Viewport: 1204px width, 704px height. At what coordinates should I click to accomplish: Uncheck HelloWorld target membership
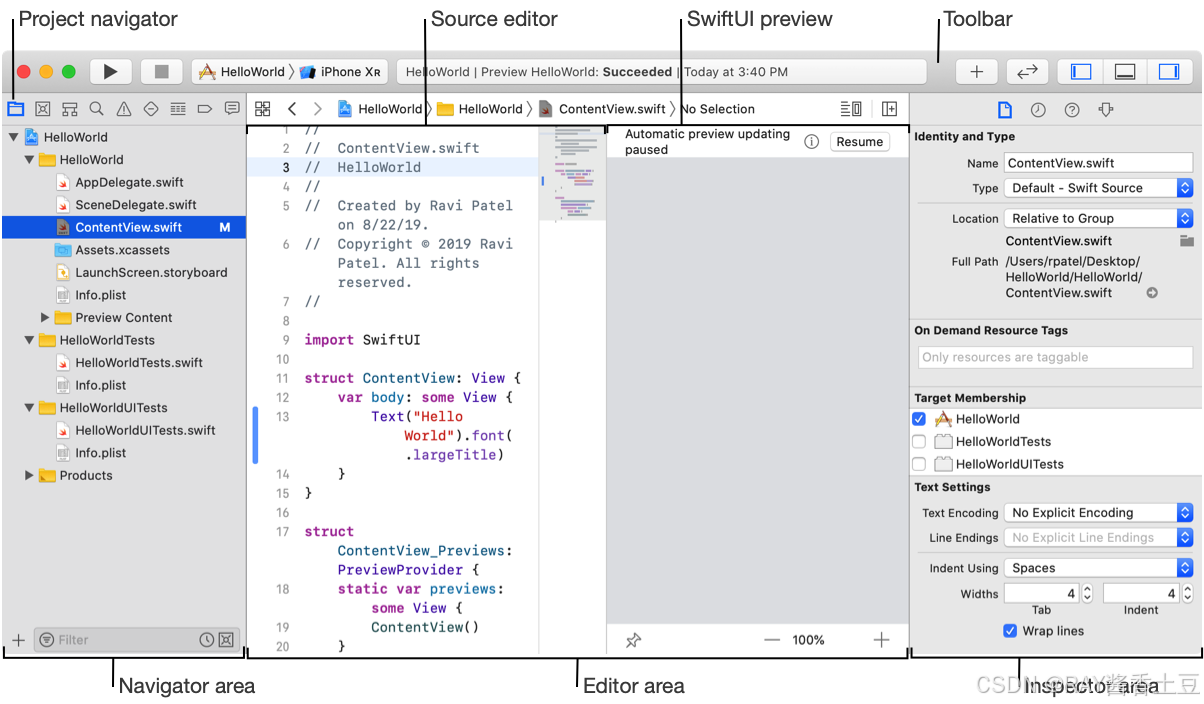click(919, 419)
